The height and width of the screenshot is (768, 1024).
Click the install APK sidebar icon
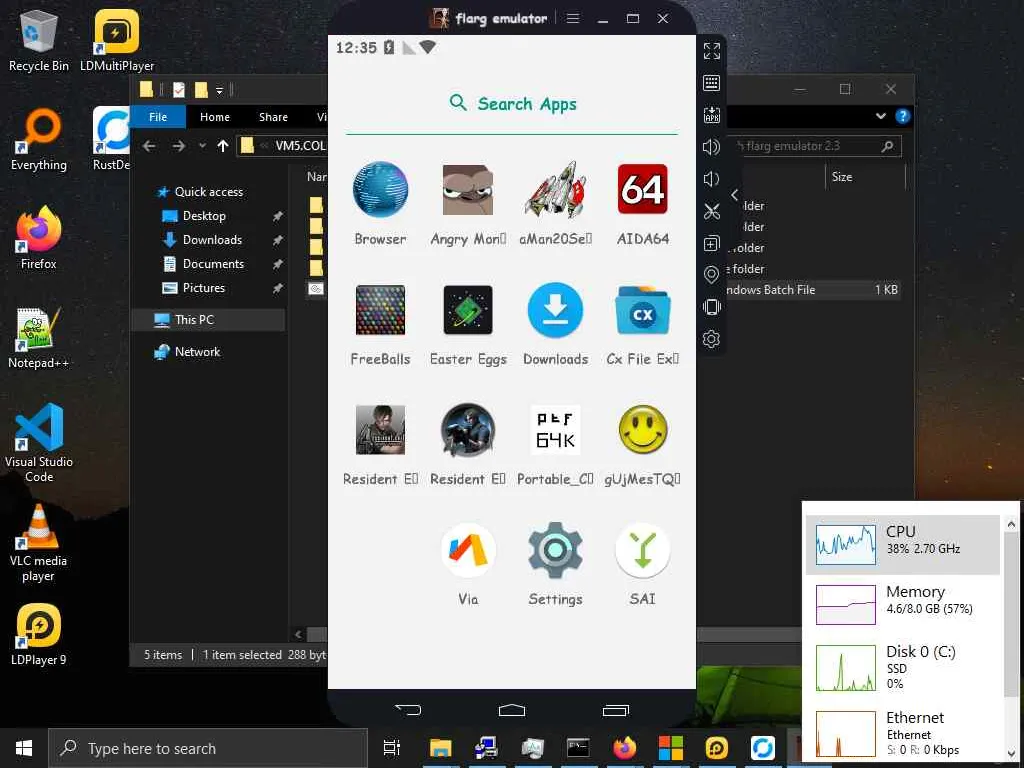pyautogui.click(x=712, y=115)
